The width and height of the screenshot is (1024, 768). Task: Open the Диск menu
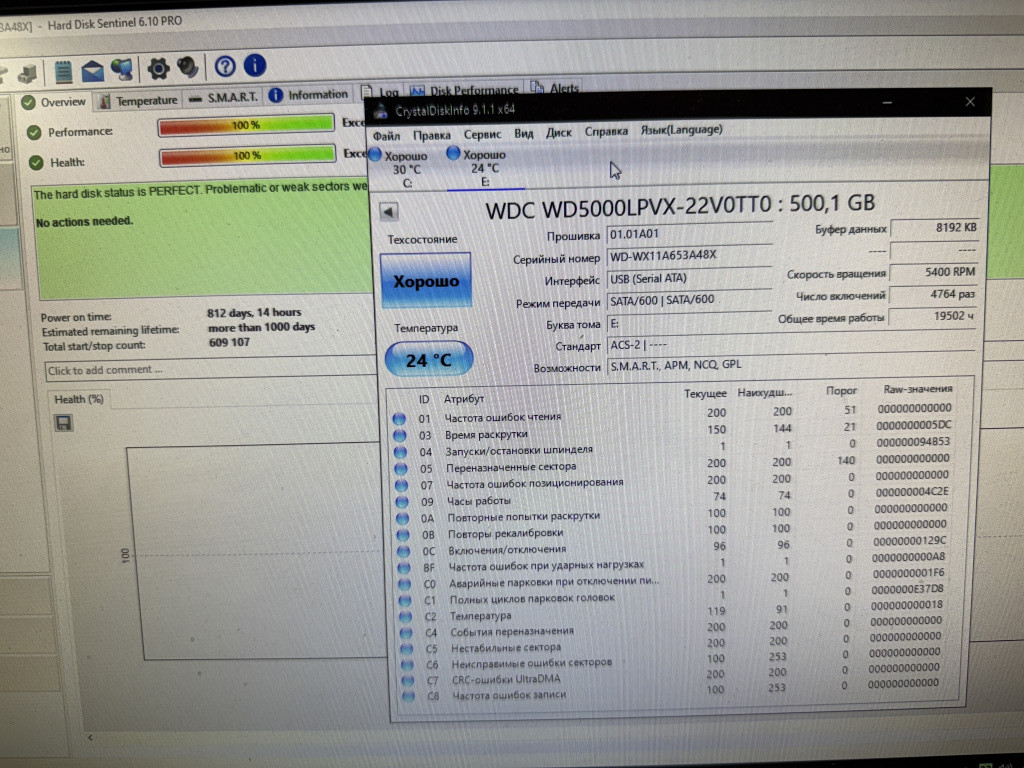(558, 132)
